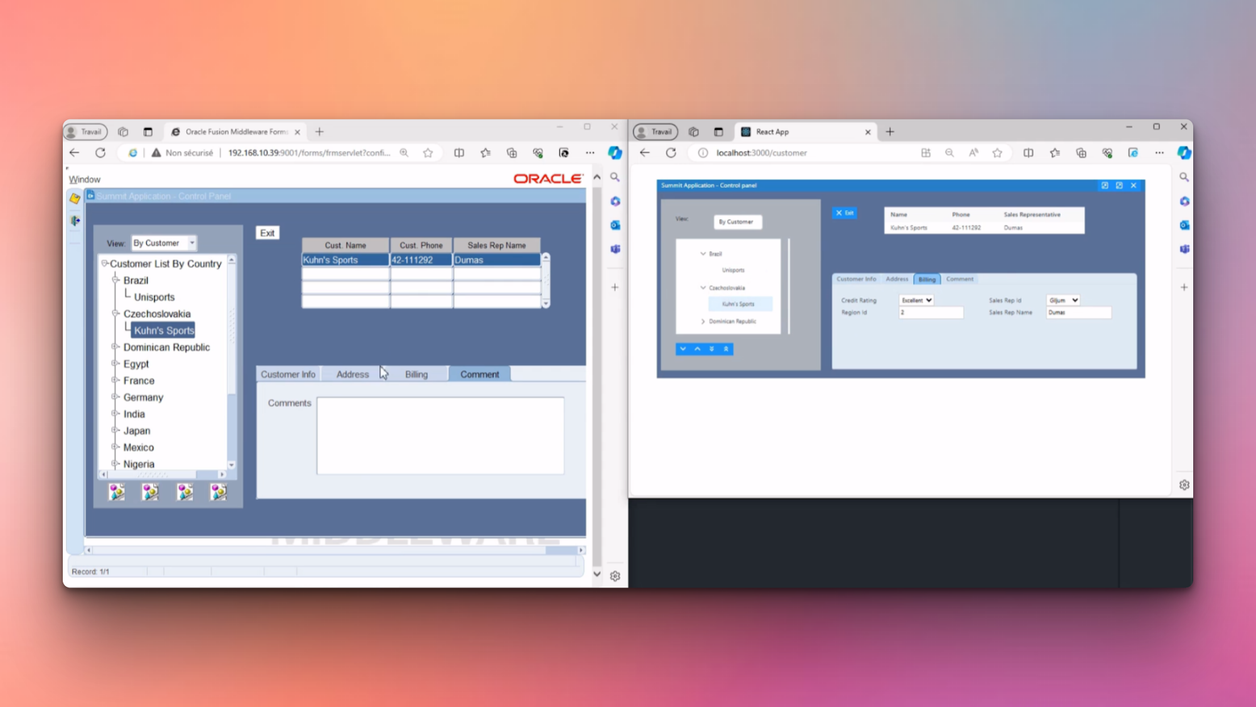Click the favorites star in the Oracle Forms address bar
The width and height of the screenshot is (1256, 707).
click(428, 152)
